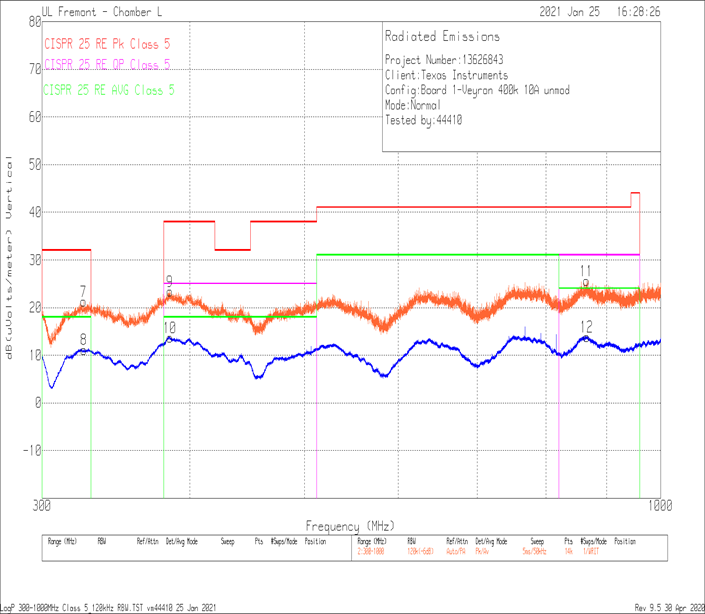Click the dB(uVolts/meter) Vertical axis label
Screen dimensions: 705x614
9,258
